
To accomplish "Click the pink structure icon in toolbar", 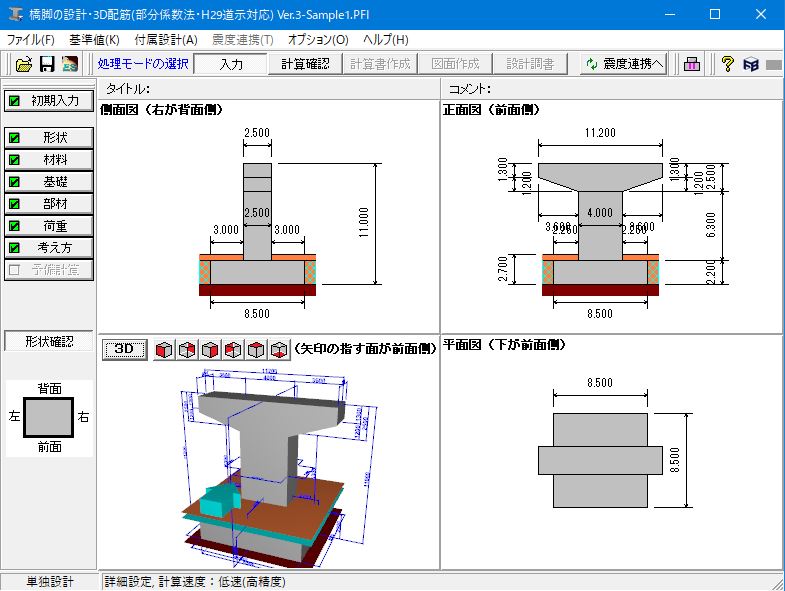I will 691,64.
